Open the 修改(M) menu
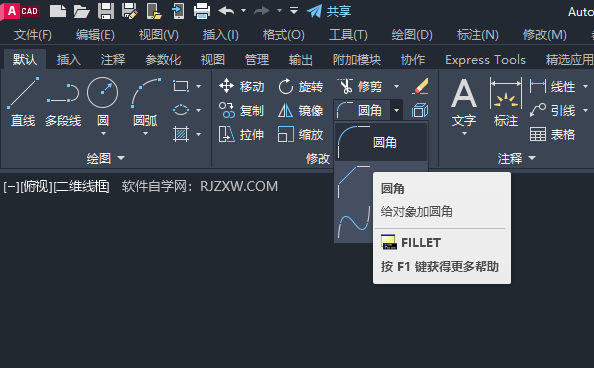The height and width of the screenshot is (368, 594). tap(545, 35)
